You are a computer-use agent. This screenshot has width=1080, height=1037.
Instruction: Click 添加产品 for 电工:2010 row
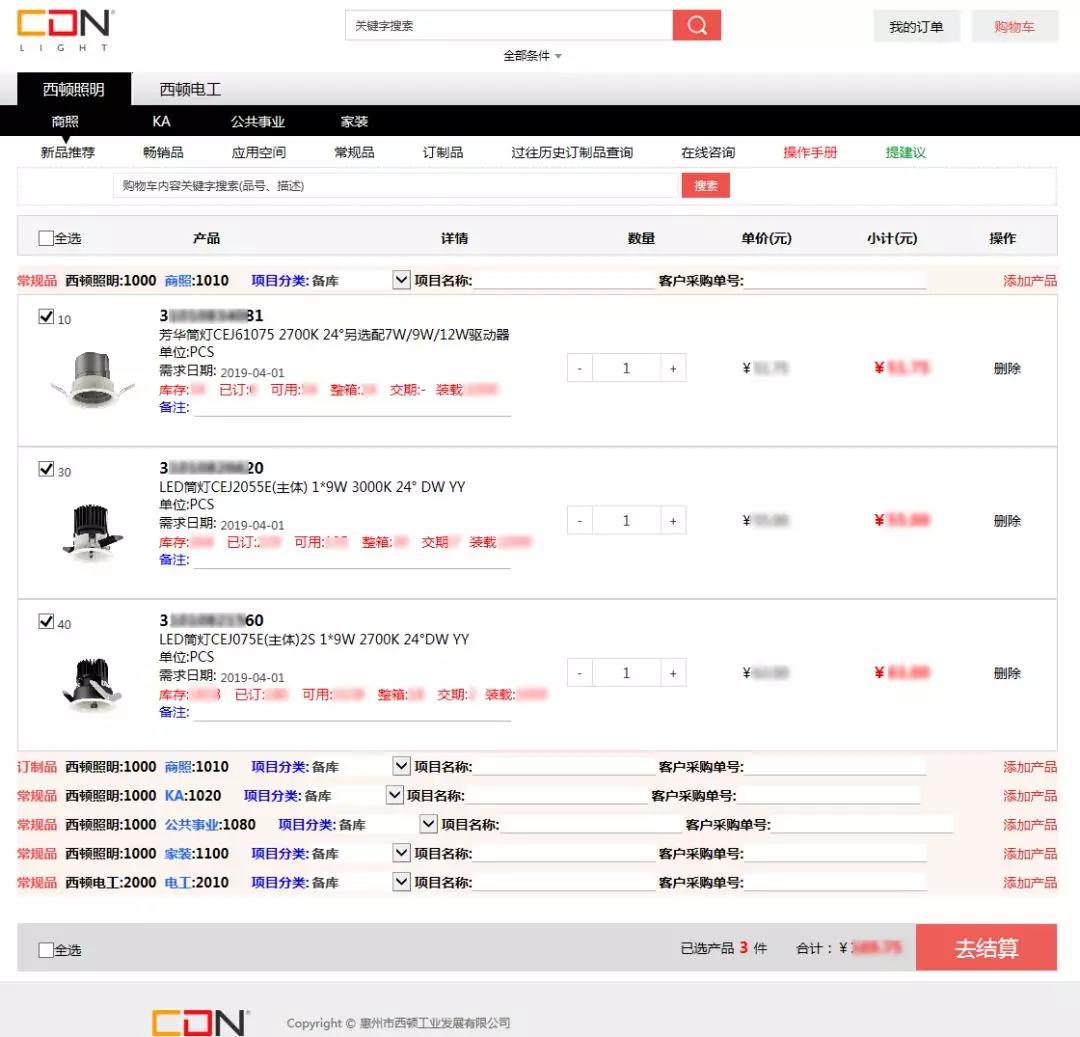[x=1030, y=882]
